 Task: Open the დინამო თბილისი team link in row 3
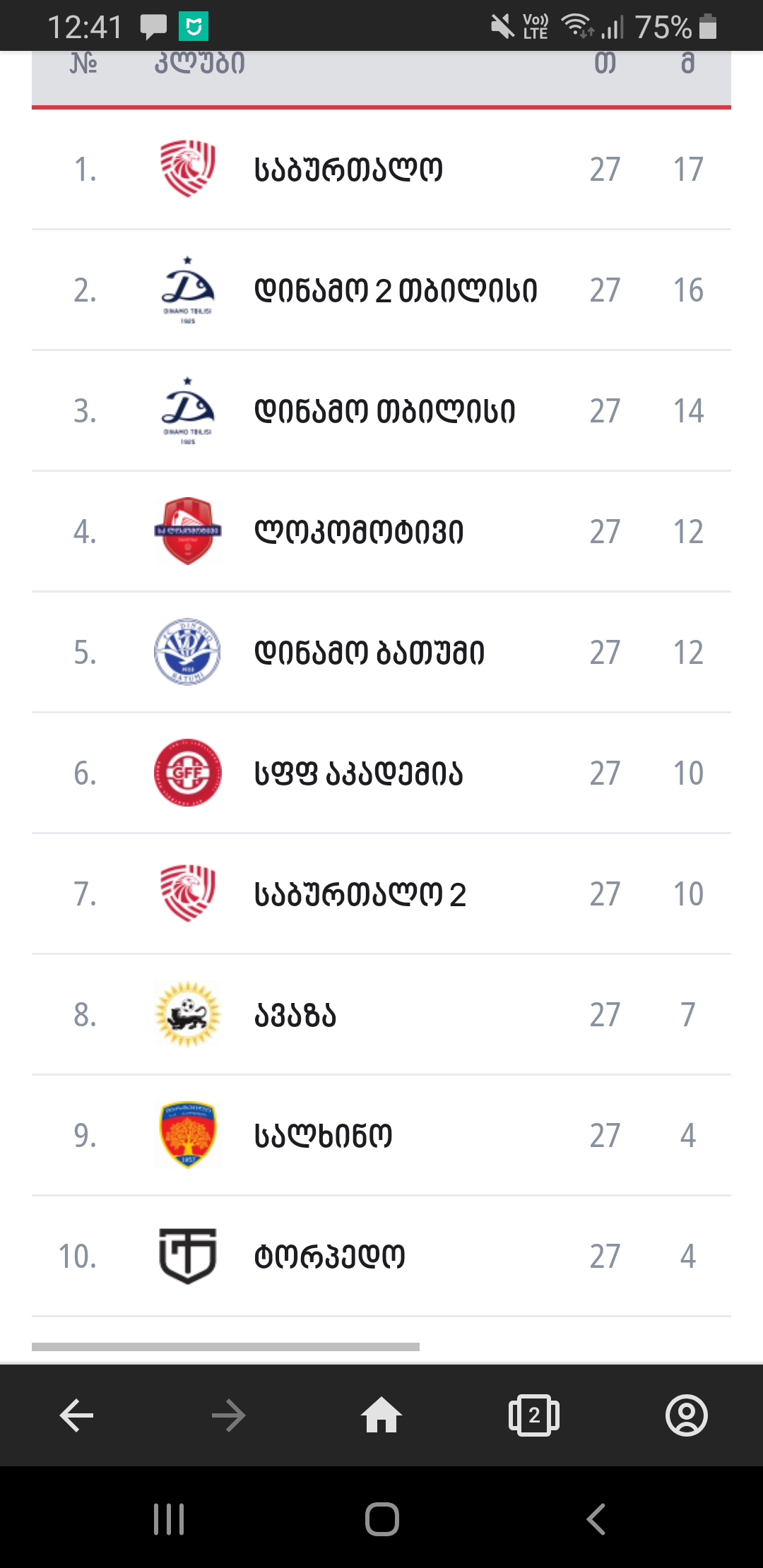coord(385,411)
